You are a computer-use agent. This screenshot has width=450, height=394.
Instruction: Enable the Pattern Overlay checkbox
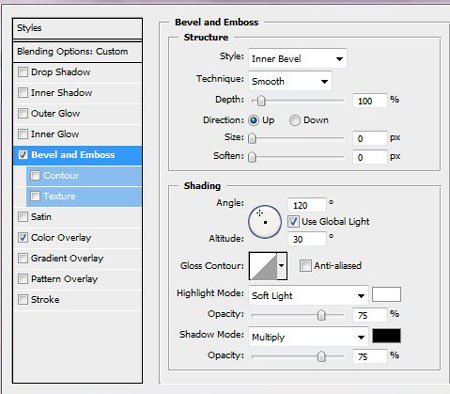coord(23,279)
